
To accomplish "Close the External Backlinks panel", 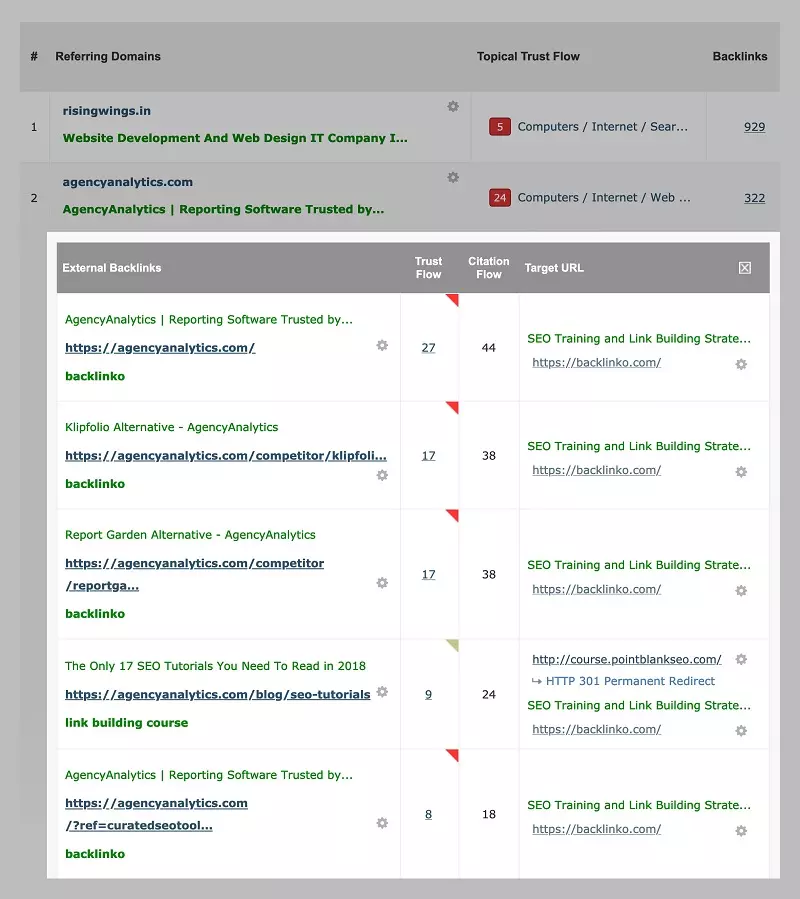I will [744, 268].
